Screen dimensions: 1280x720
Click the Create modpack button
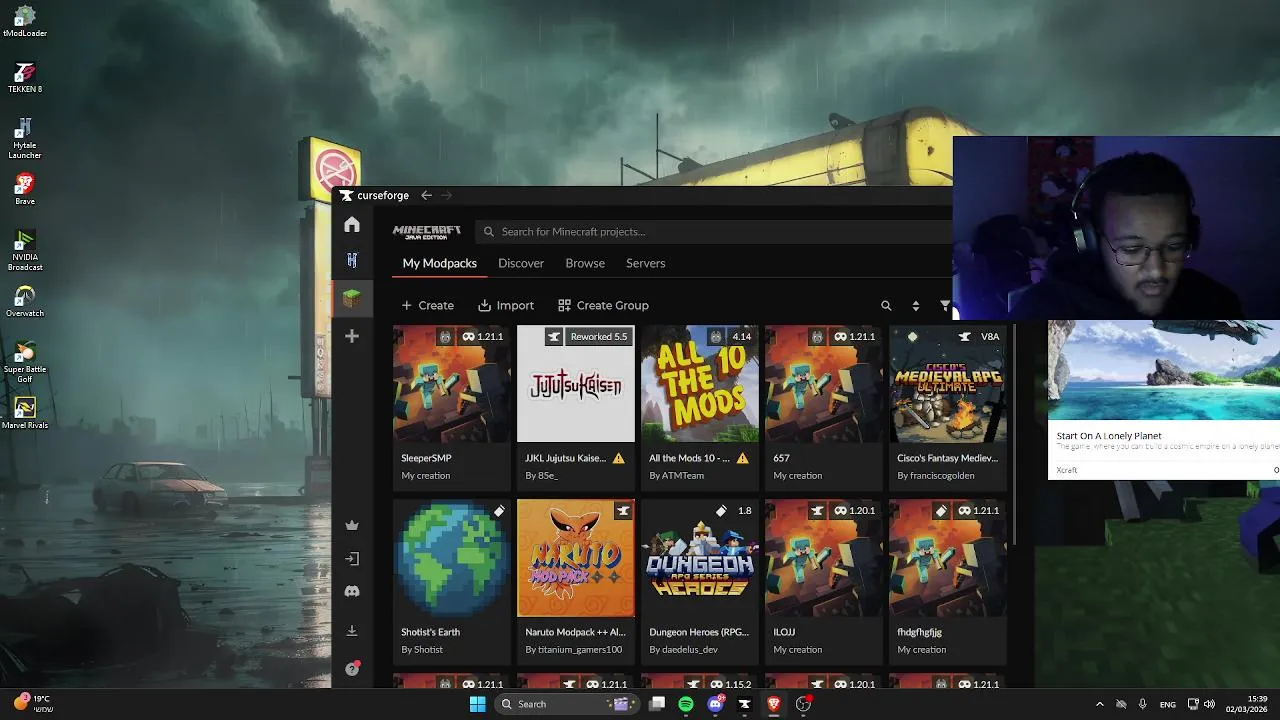coord(427,306)
